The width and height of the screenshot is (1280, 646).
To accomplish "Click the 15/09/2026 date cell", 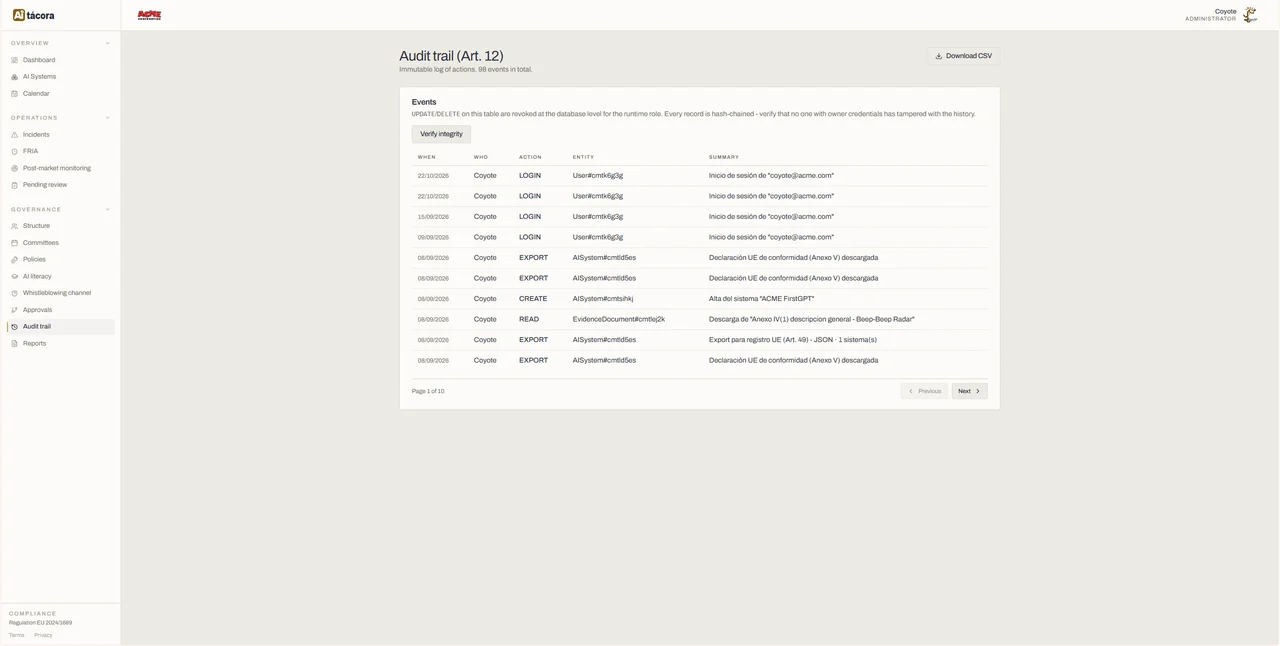I will tap(433, 217).
